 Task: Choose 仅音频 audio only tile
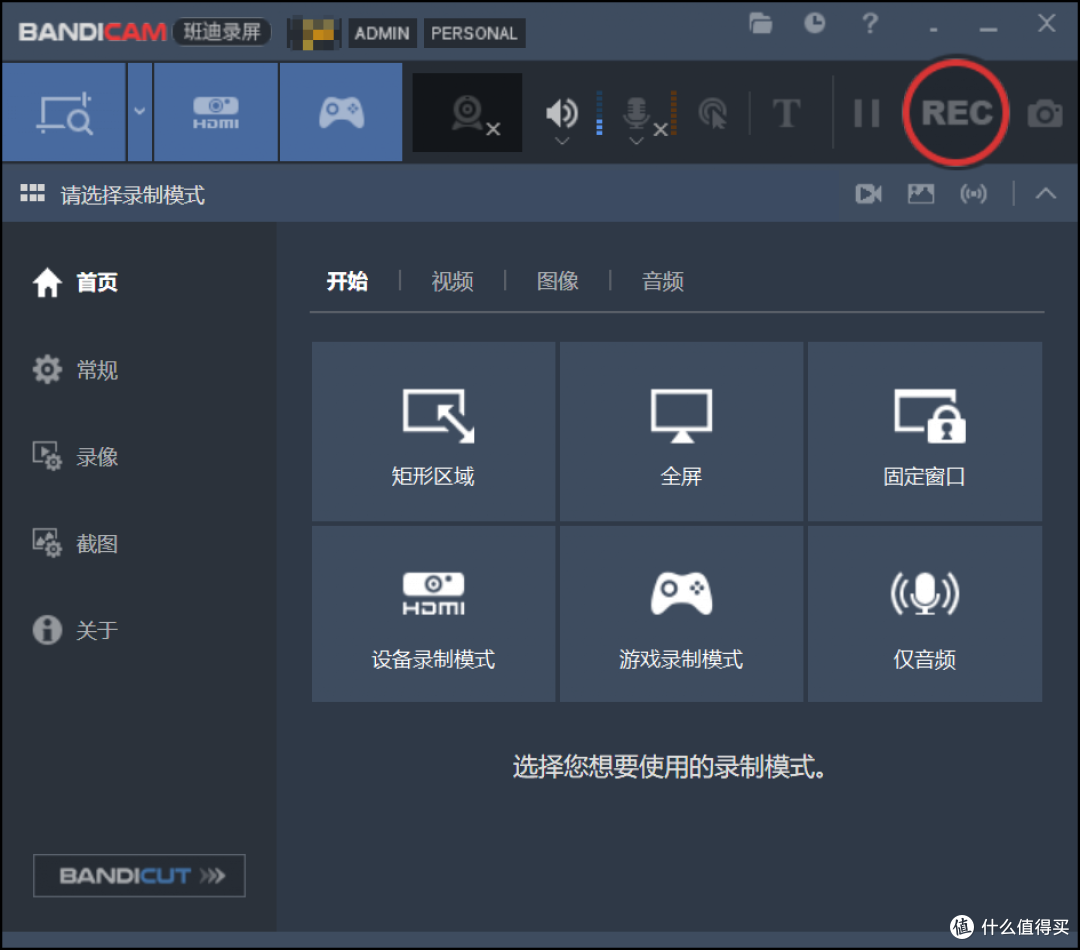(x=924, y=614)
